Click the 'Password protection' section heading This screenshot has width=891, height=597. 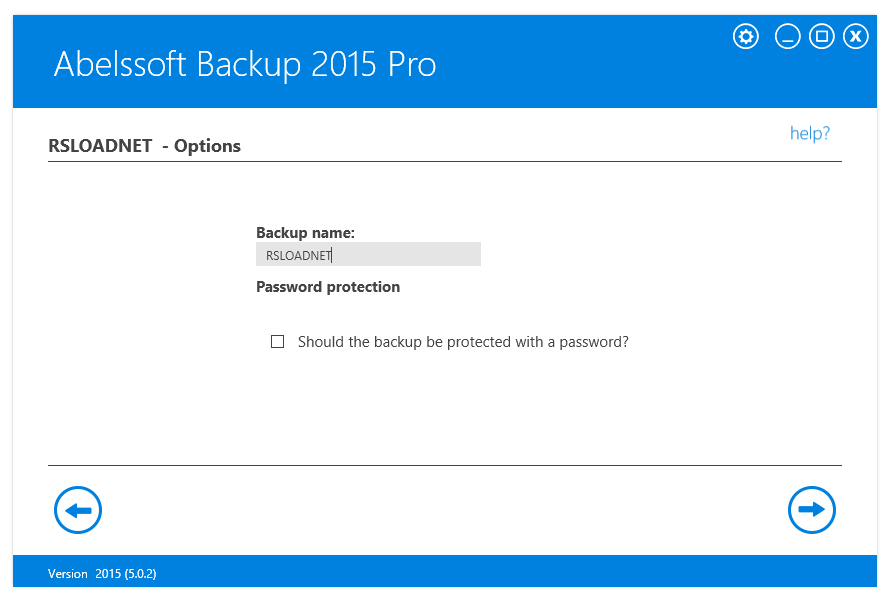pos(328,287)
